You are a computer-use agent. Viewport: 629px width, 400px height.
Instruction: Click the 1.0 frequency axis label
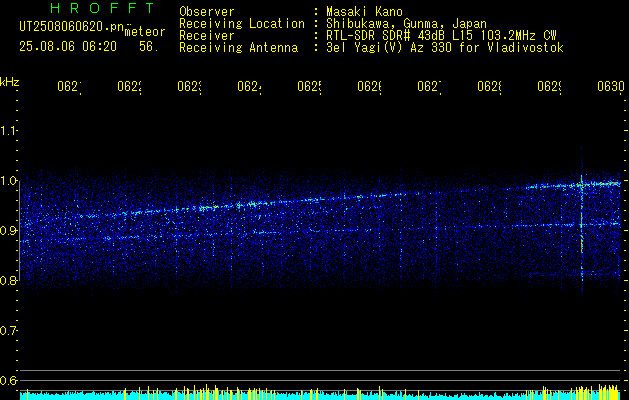click(8, 181)
